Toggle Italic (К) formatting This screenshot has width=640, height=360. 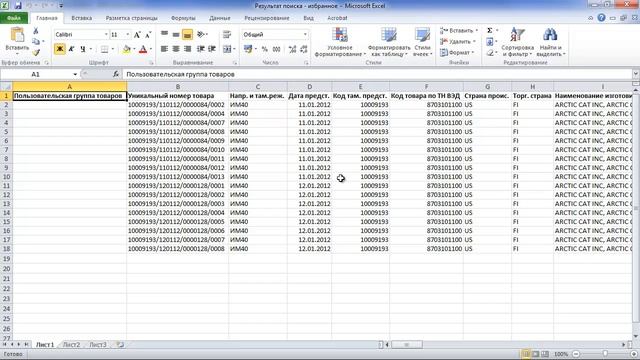[71, 49]
